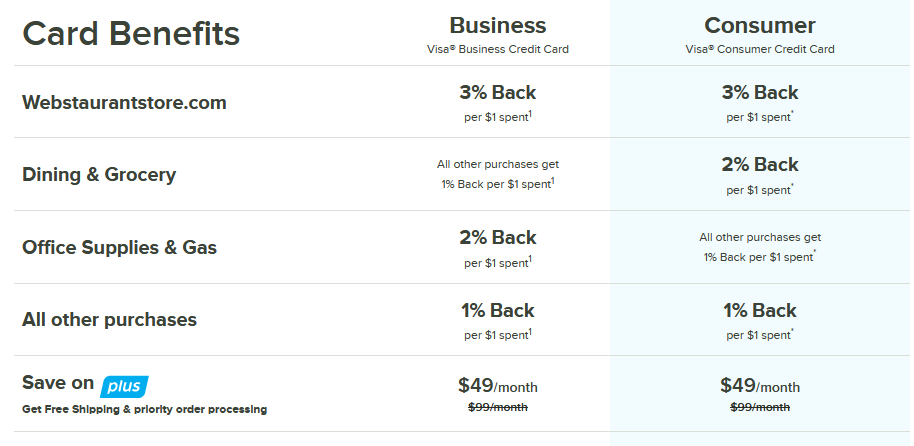Click Business 3% Back for Webstaurantstore.com
The image size is (914, 446).
pos(497,93)
